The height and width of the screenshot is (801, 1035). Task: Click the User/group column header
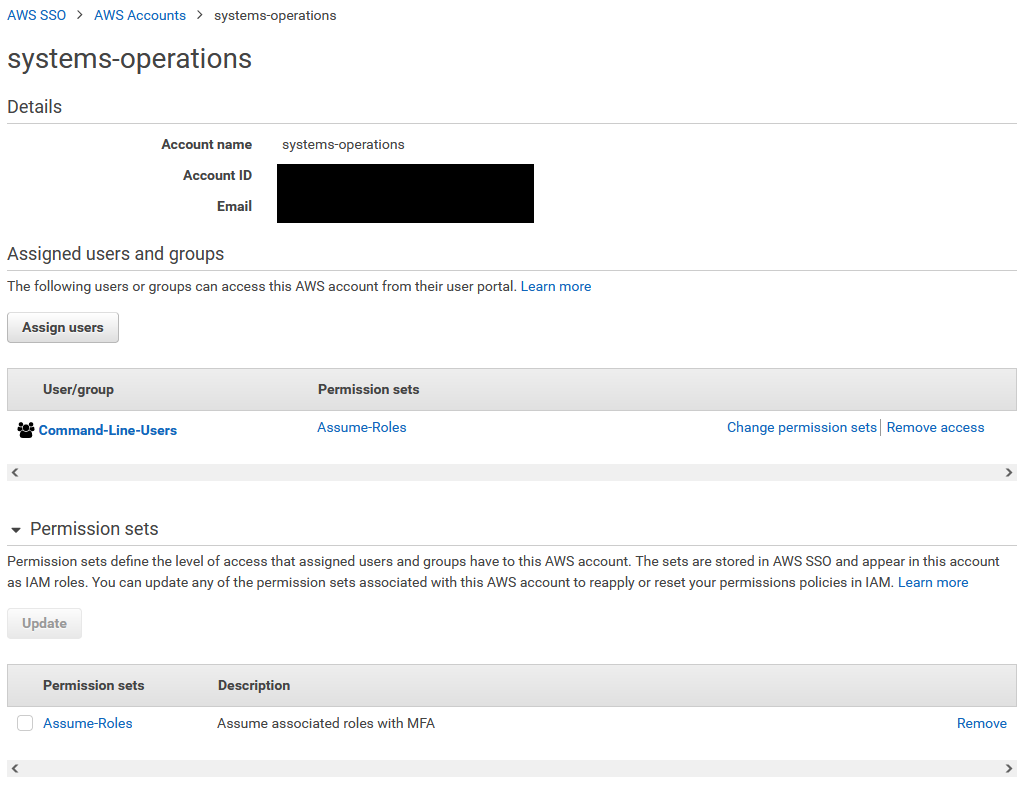click(80, 389)
